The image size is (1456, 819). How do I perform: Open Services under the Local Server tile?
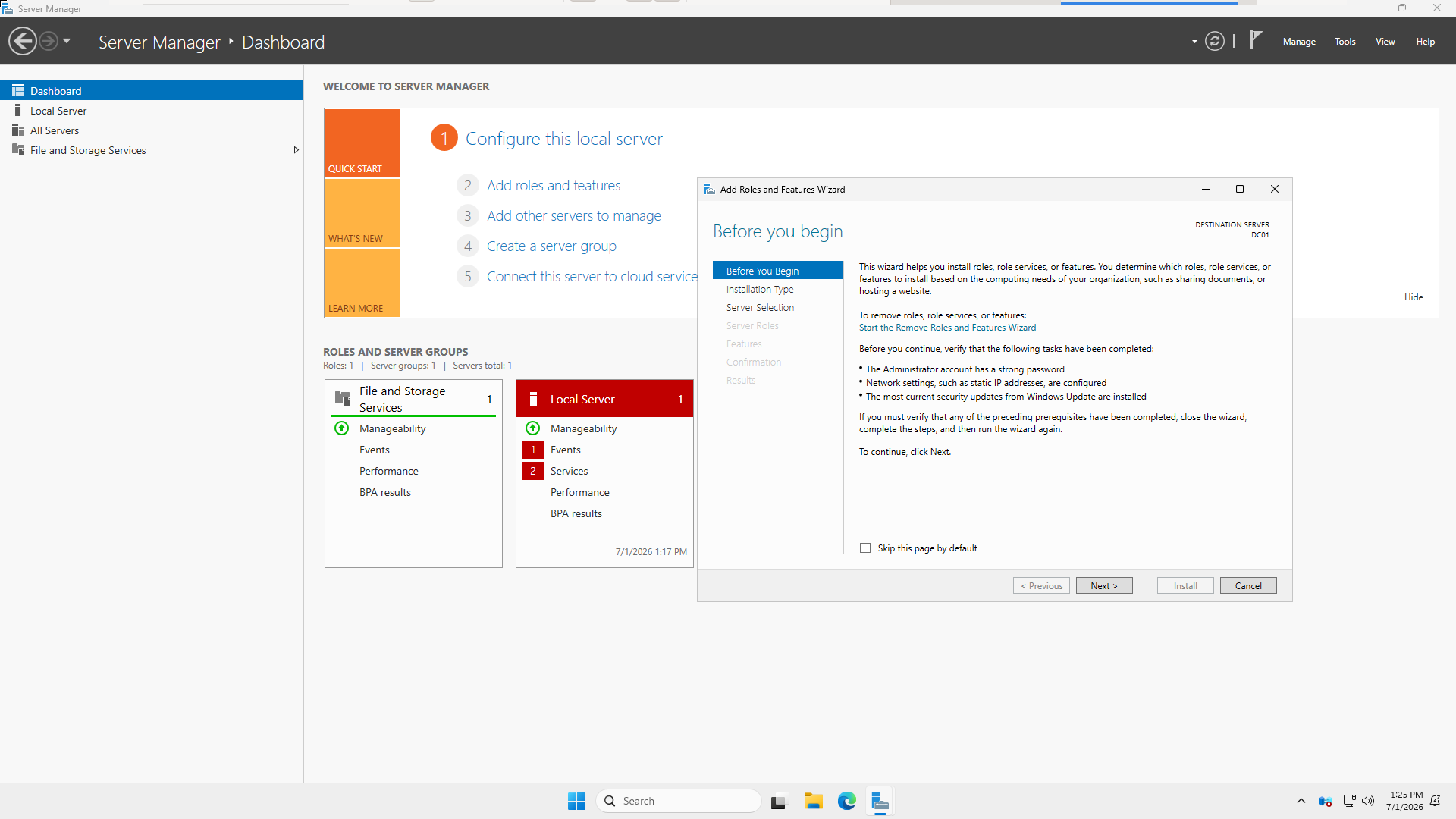(570, 471)
